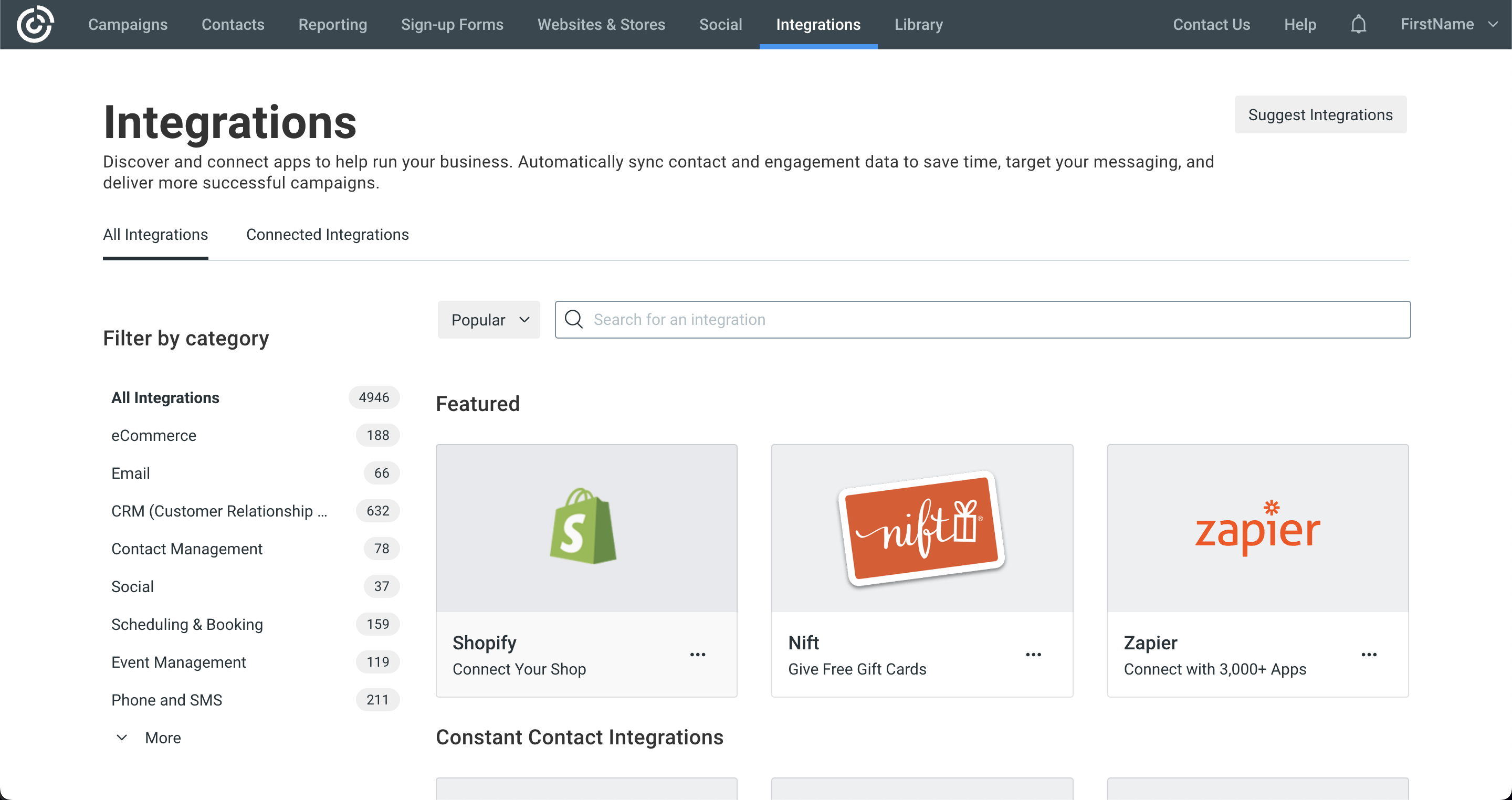
Task: Select the Integrations navigation item
Action: pos(818,24)
